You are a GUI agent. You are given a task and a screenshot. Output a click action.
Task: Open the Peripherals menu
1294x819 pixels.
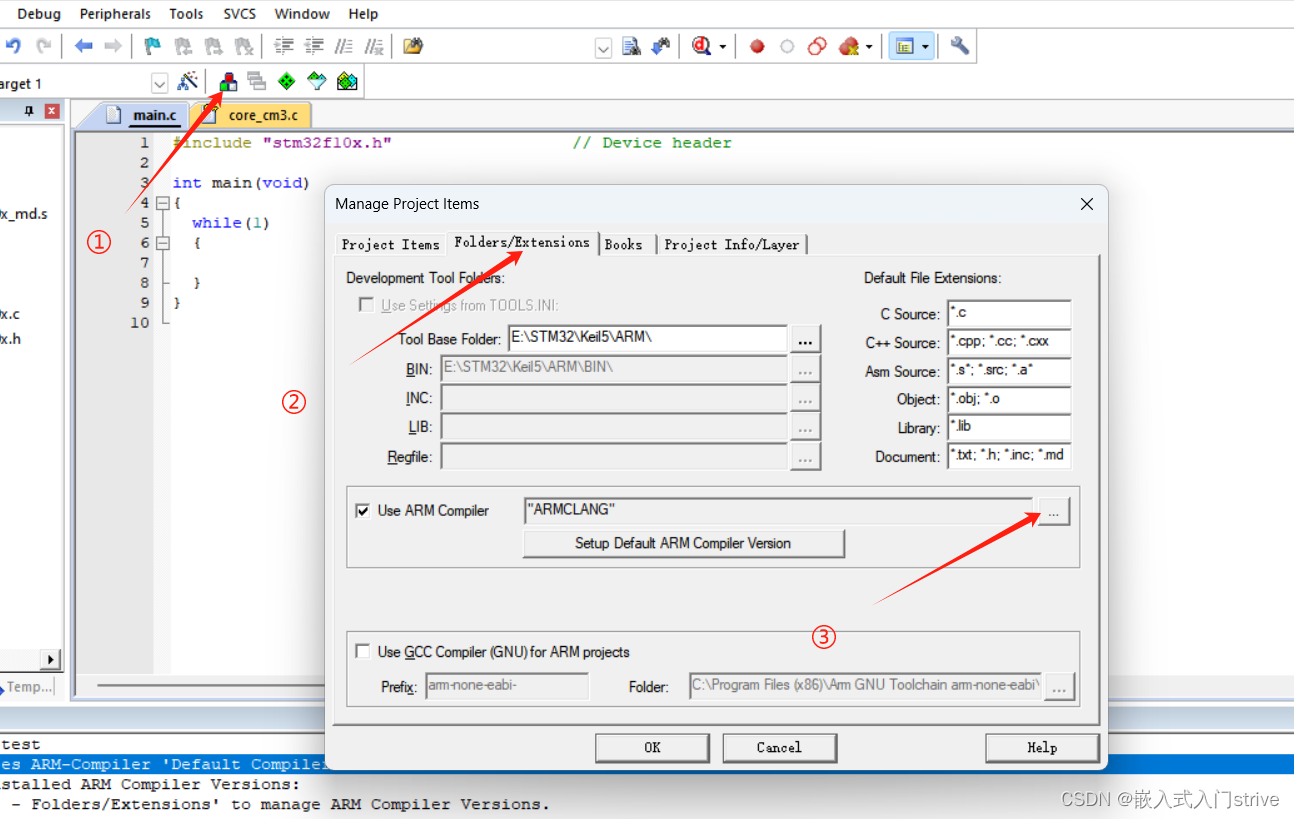pos(115,14)
